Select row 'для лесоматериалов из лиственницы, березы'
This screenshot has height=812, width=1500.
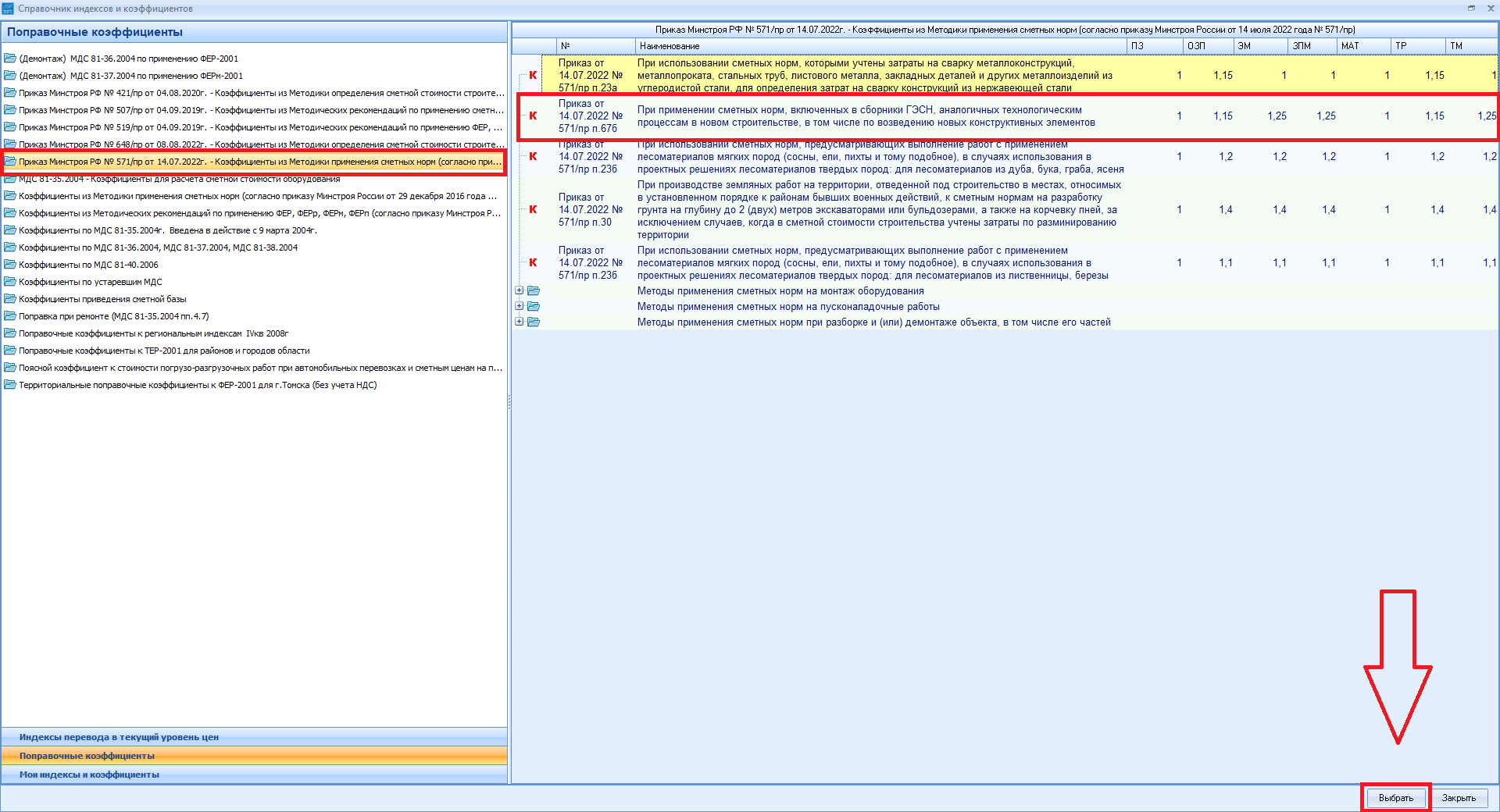(x=1005, y=263)
